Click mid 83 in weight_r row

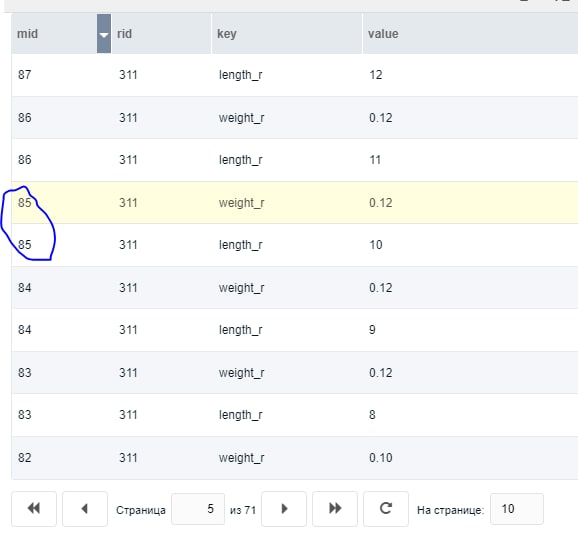[25, 373]
